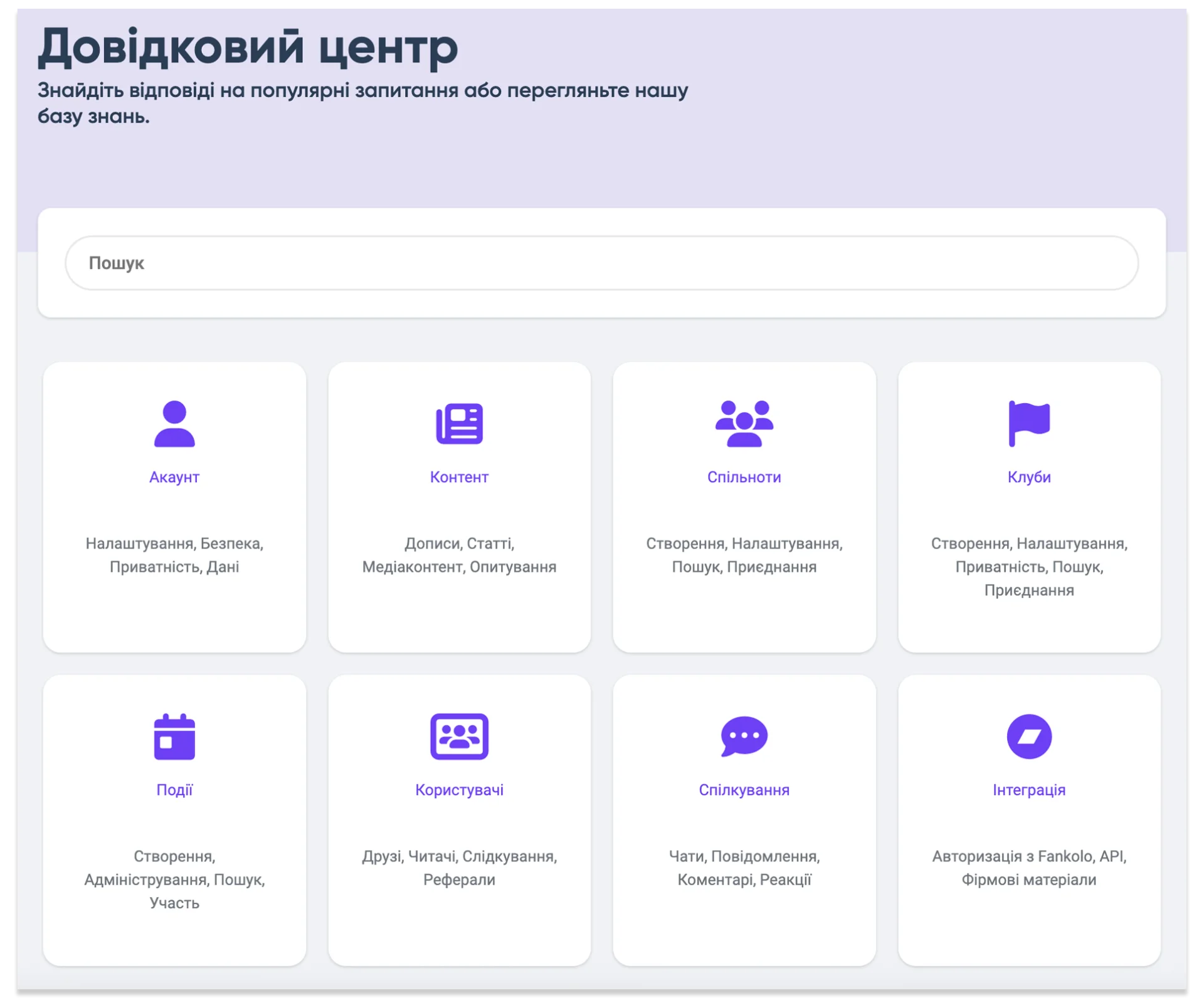Open the Події calendar icon
Screen dimensions: 1204x998
pyautogui.click(x=174, y=737)
